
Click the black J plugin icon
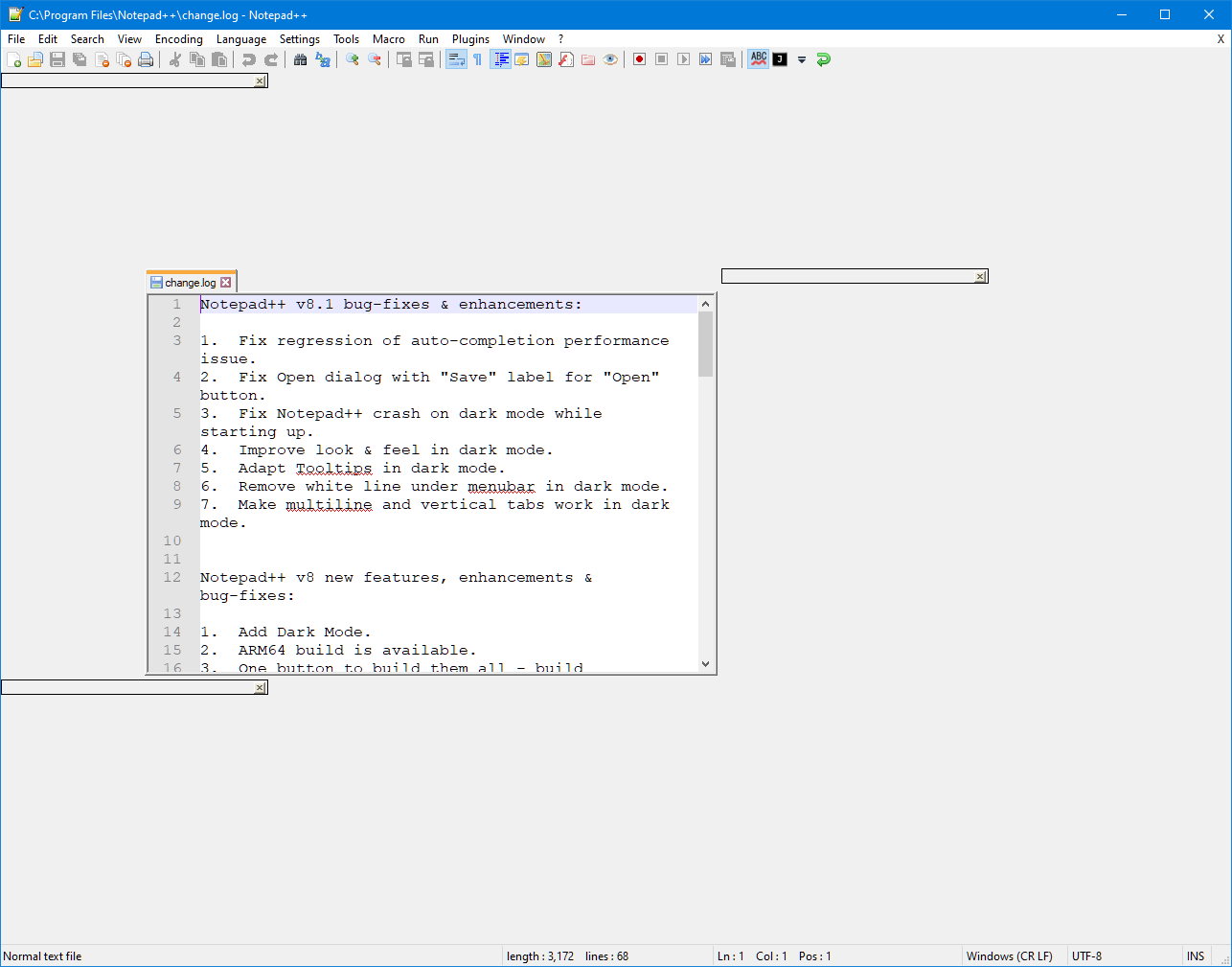(780, 59)
